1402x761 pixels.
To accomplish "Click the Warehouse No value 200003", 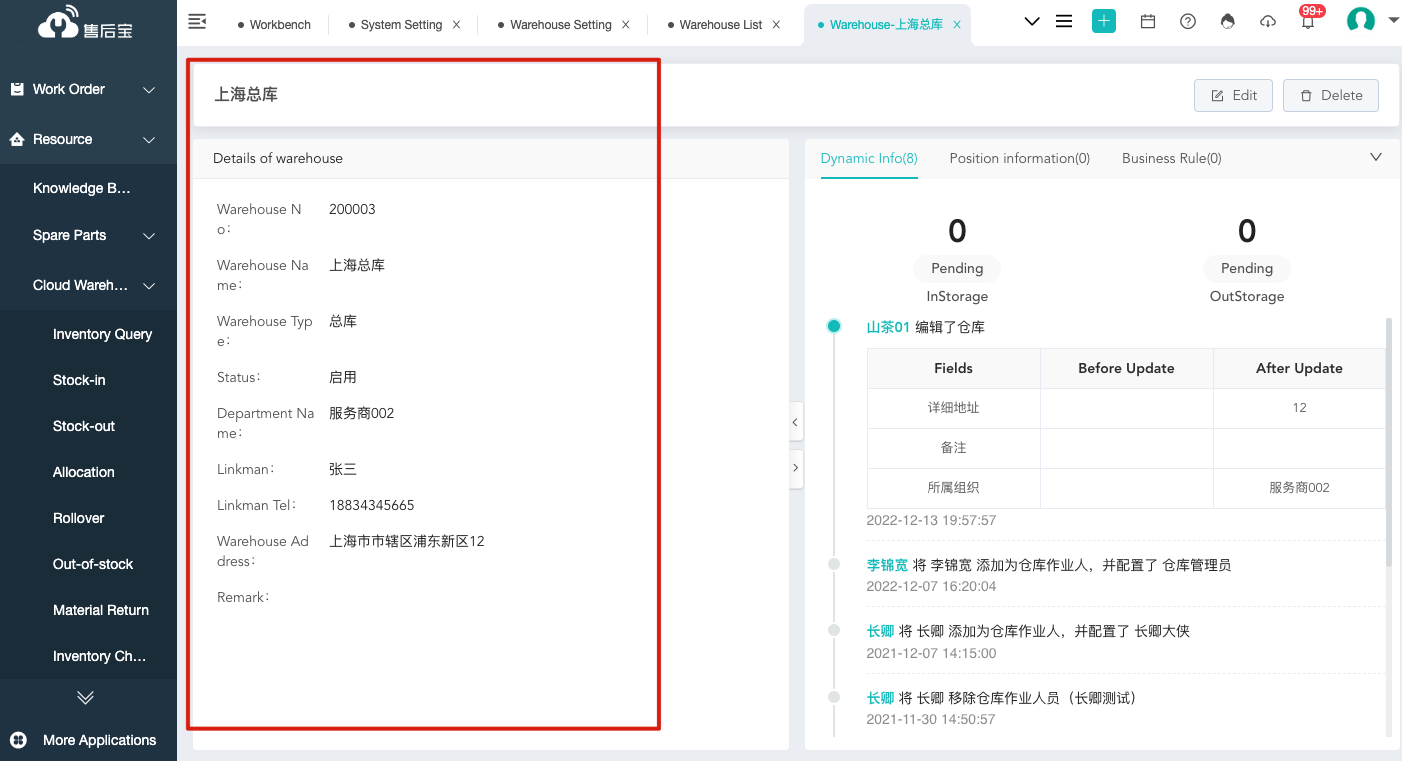I will tap(352, 209).
